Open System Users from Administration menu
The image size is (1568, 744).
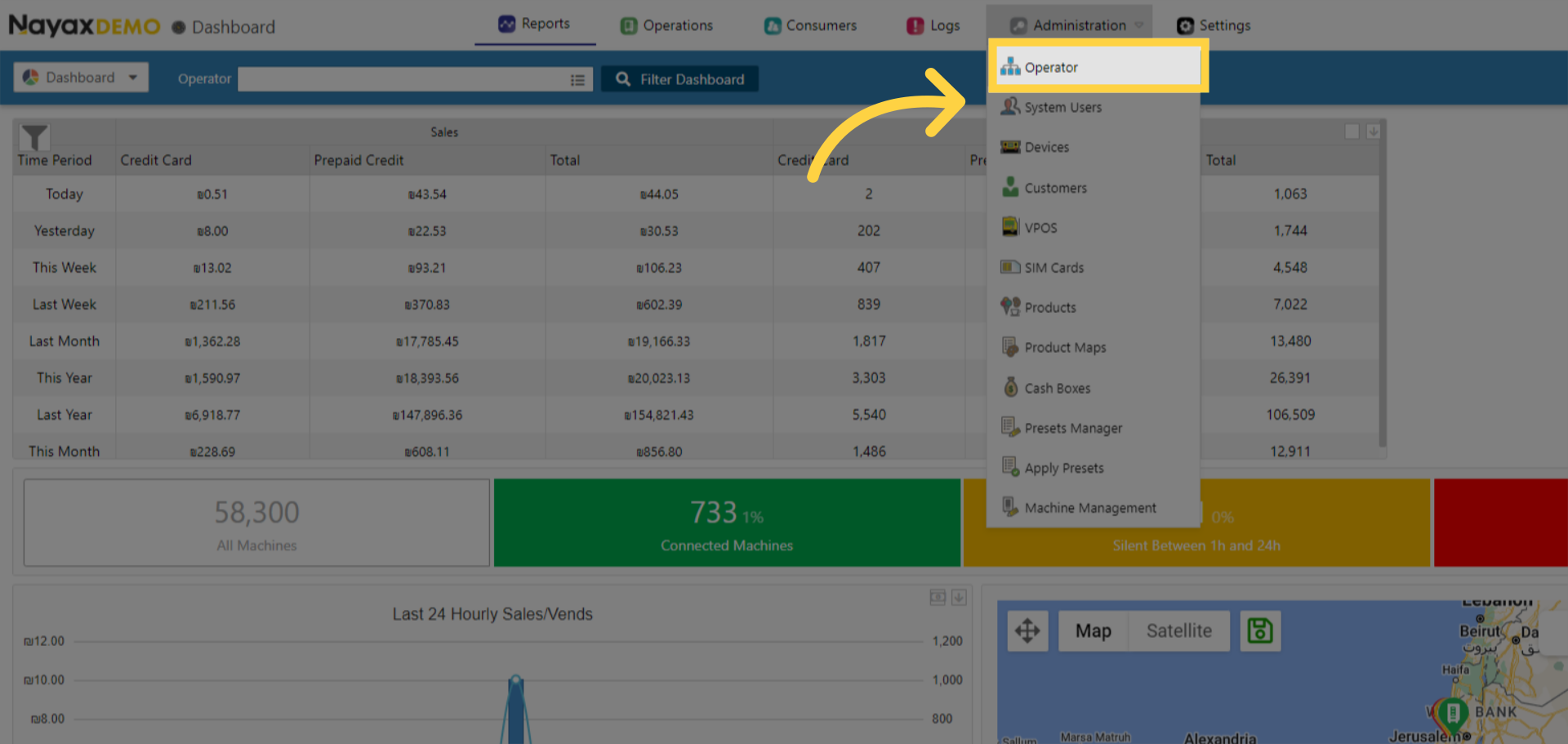pyautogui.click(x=1093, y=107)
